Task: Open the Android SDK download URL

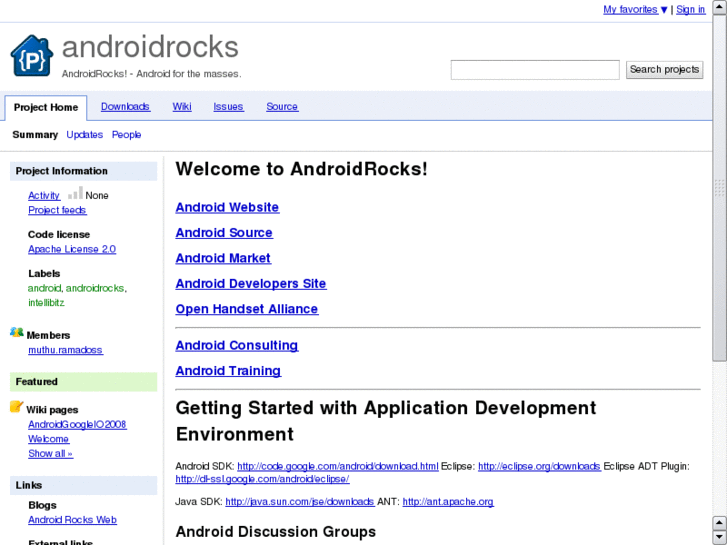Action: 338,466
